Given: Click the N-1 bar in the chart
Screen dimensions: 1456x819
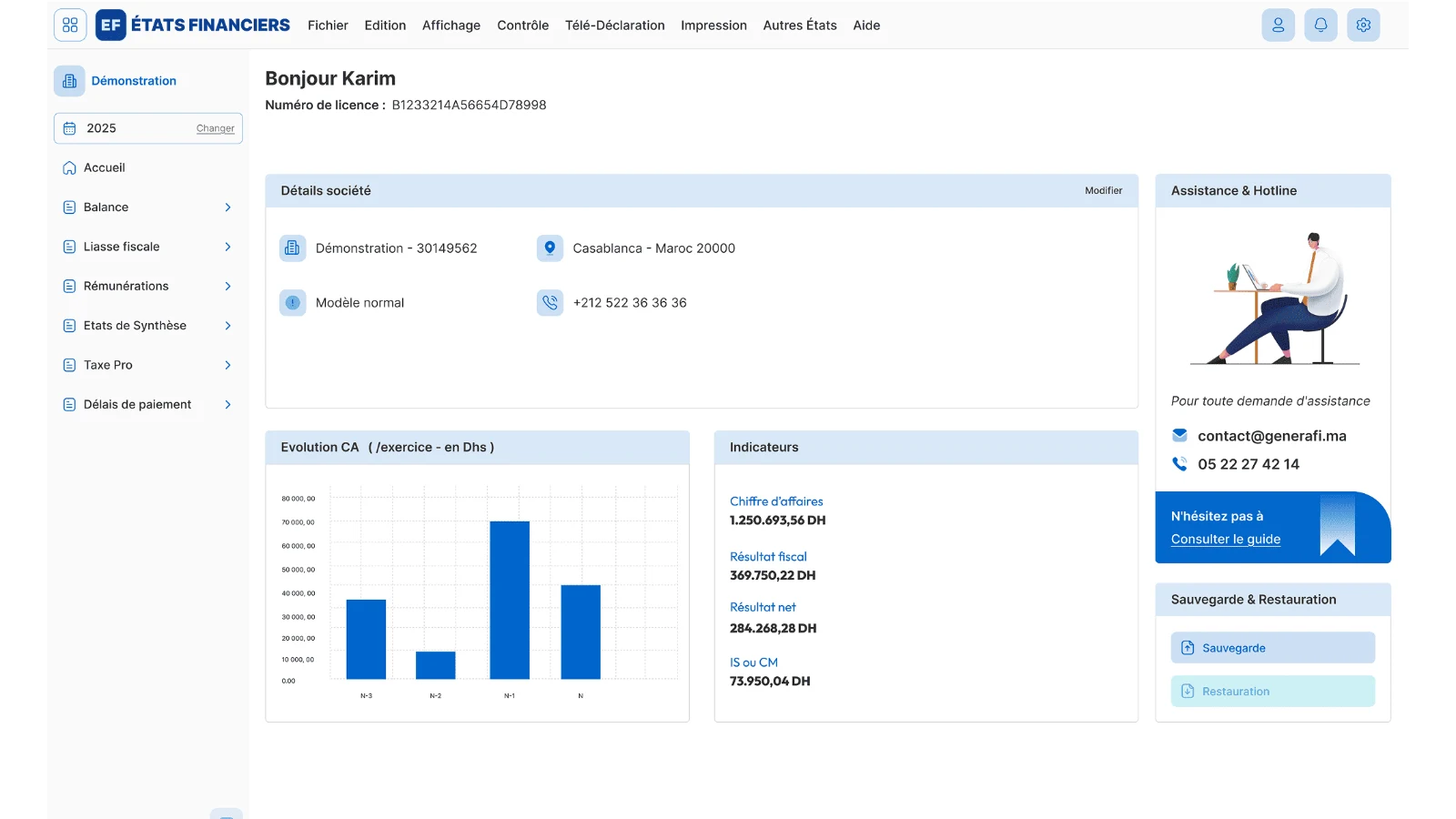Looking at the screenshot, I should click(510, 601).
